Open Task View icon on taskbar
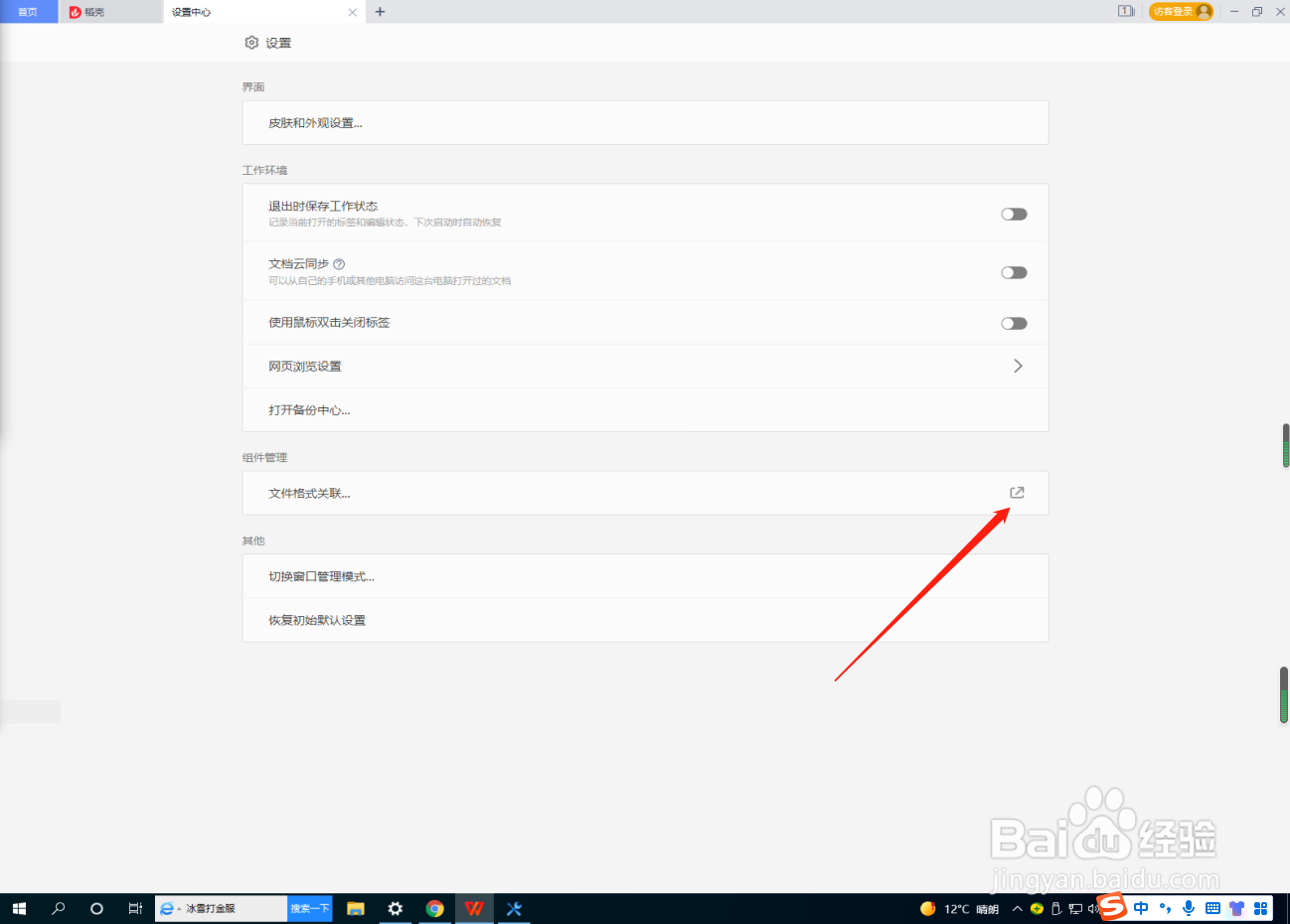Screen dimensions: 1290x924 point(135,908)
